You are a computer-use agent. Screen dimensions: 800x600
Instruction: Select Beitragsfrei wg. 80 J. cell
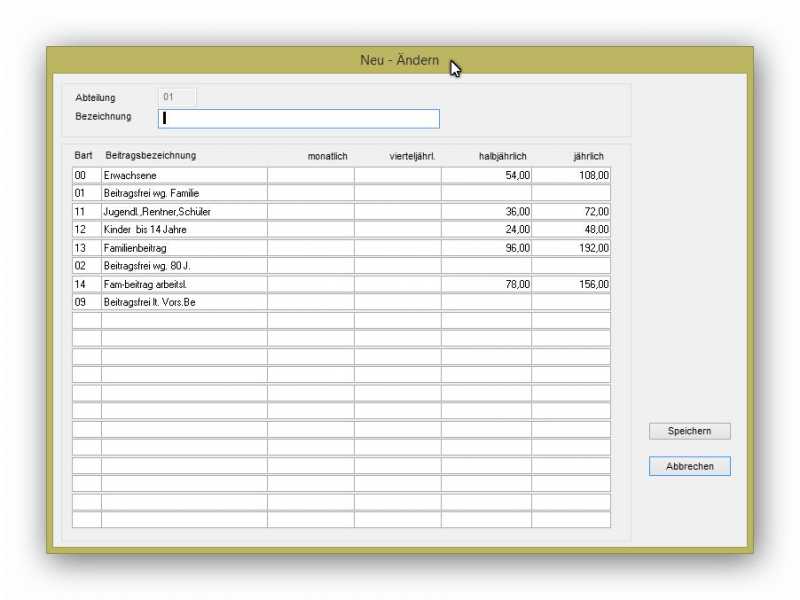184,266
